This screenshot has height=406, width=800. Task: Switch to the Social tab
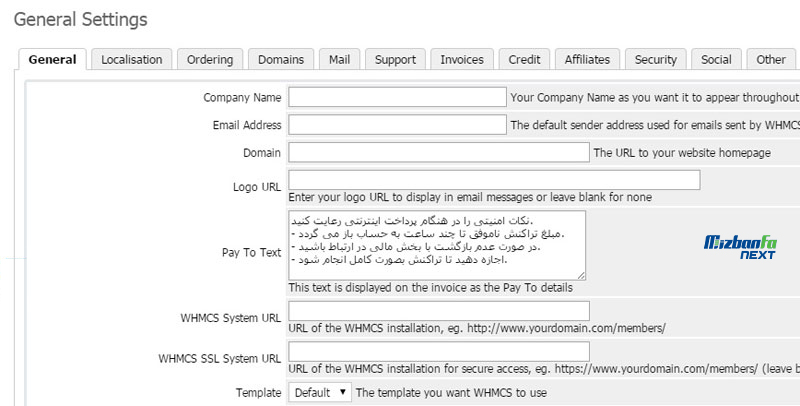pyautogui.click(x=716, y=60)
